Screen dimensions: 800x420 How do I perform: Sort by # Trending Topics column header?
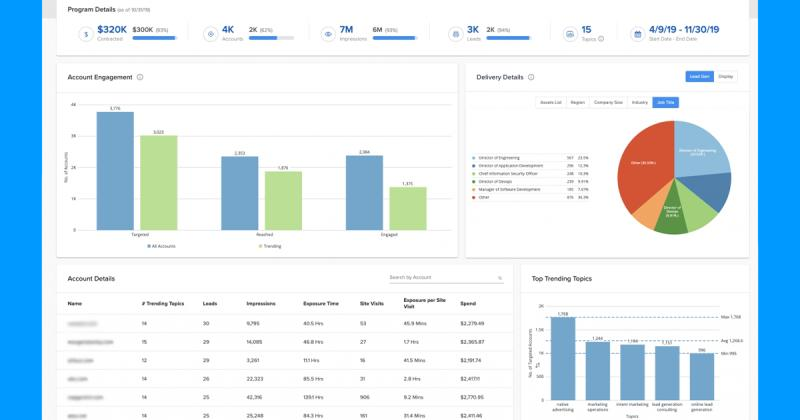[x=163, y=304]
